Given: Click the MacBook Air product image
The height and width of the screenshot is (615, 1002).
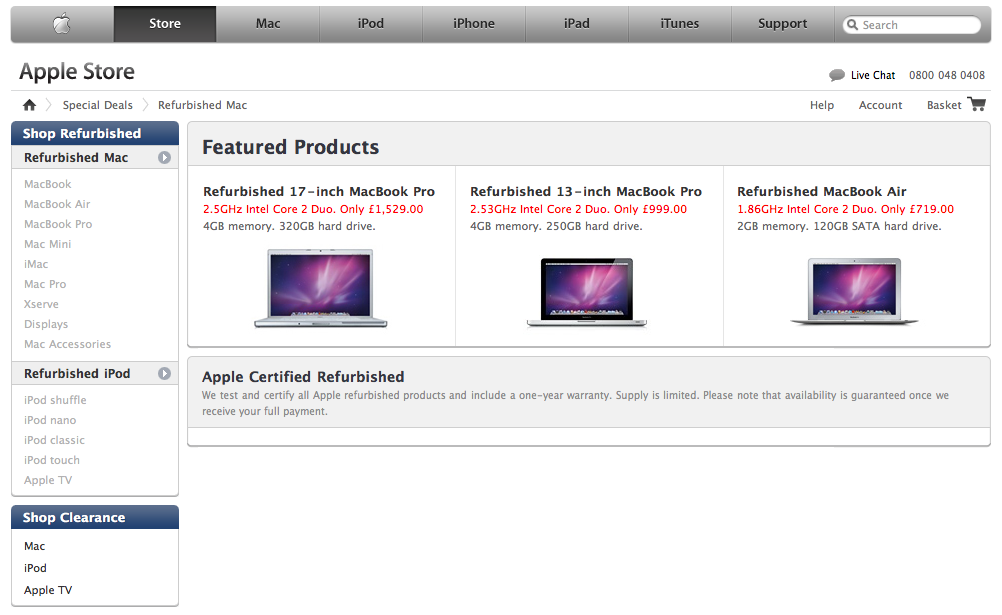Looking at the screenshot, I should click(x=854, y=292).
